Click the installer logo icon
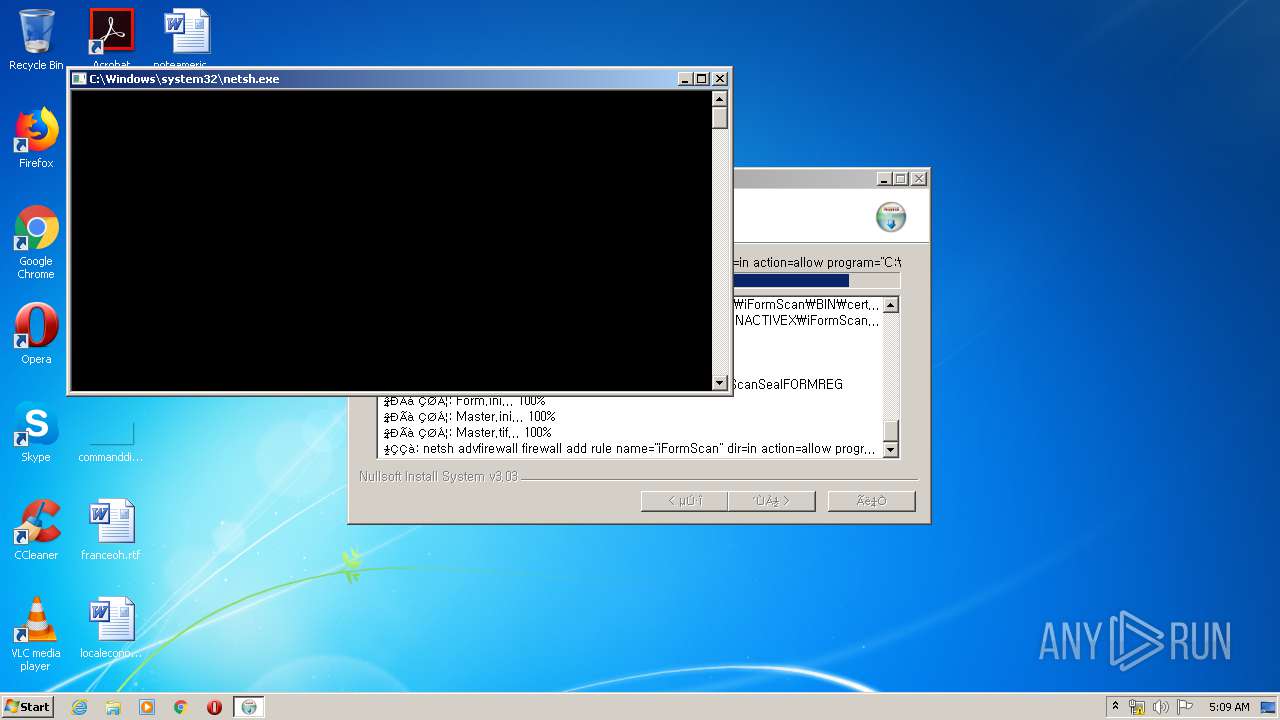The width and height of the screenshot is (1280, 720). [891, 217]
